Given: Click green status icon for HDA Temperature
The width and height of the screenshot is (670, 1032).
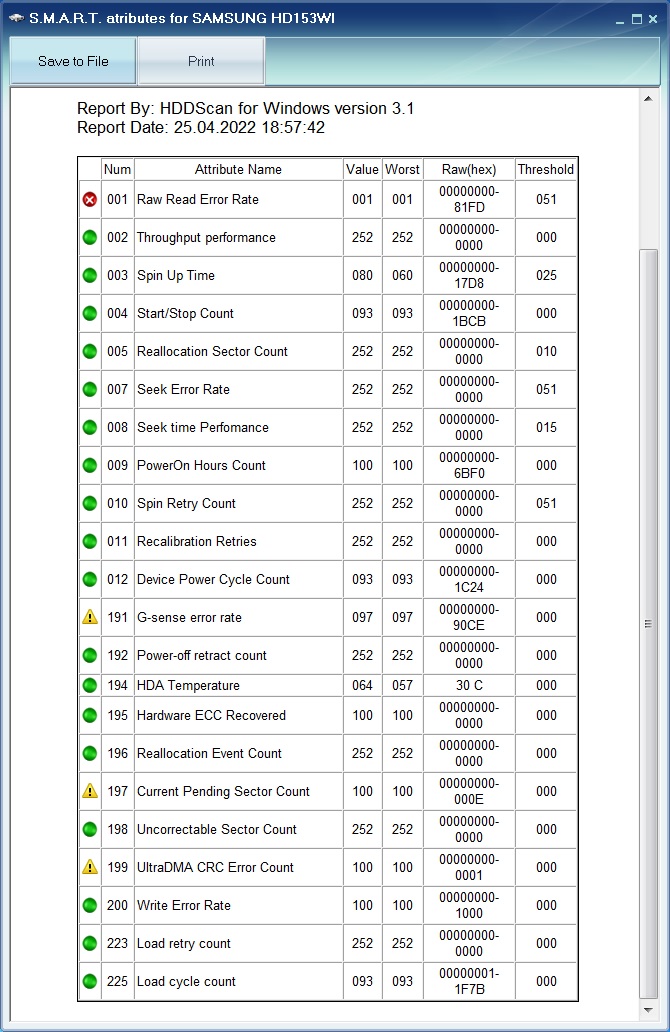Looking at the screenshot, I should (90, 685).
